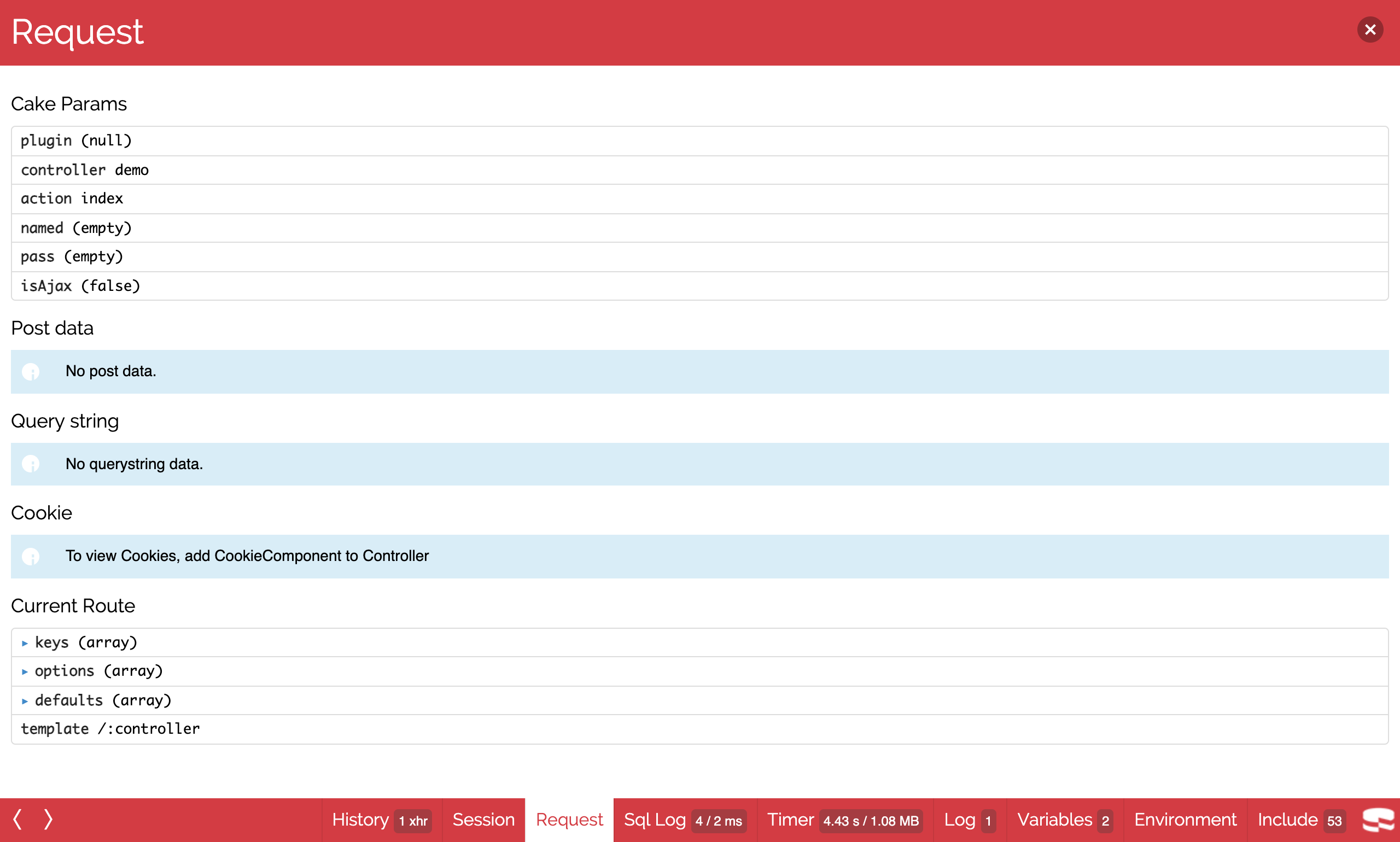This screenshot has height=842, width=1400.
Task: Click the Cookie heading
Action: click(x=42, y=513)
